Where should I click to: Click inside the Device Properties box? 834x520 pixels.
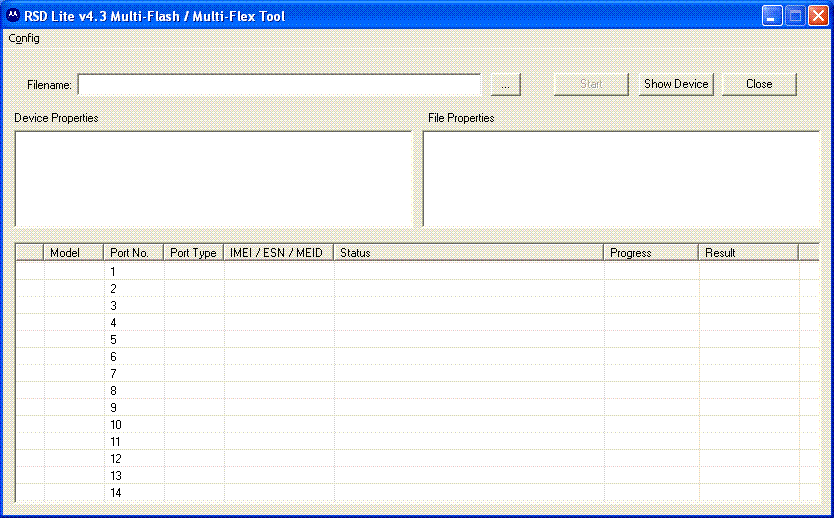213,179
